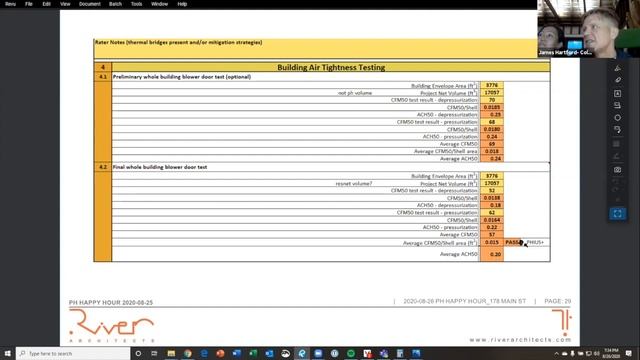Open the notification center icon
The width and height of the screenshot is (640, 360).
pyautogui.click(x=629, y=353)
